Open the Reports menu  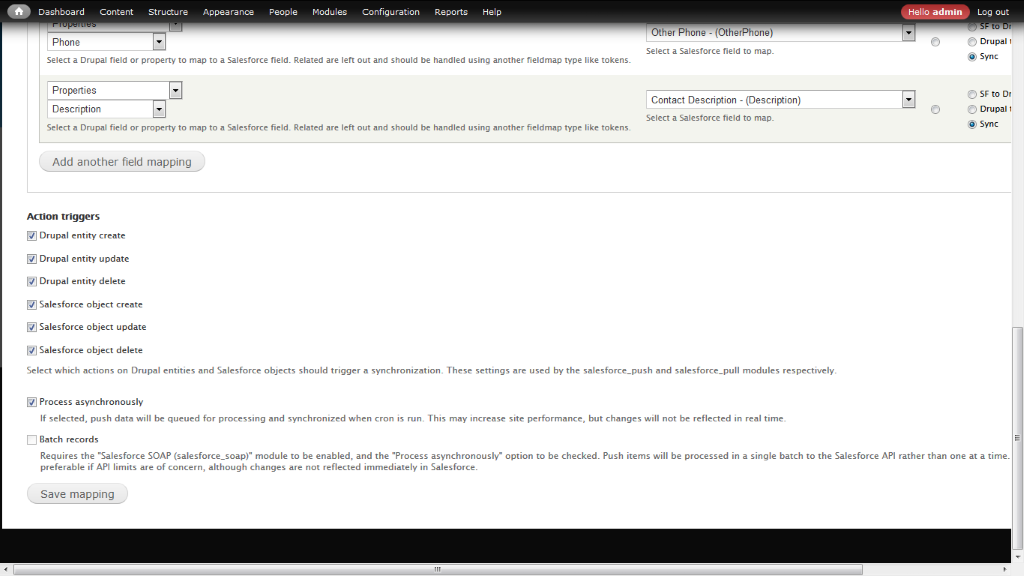click(x=451, y=12)
